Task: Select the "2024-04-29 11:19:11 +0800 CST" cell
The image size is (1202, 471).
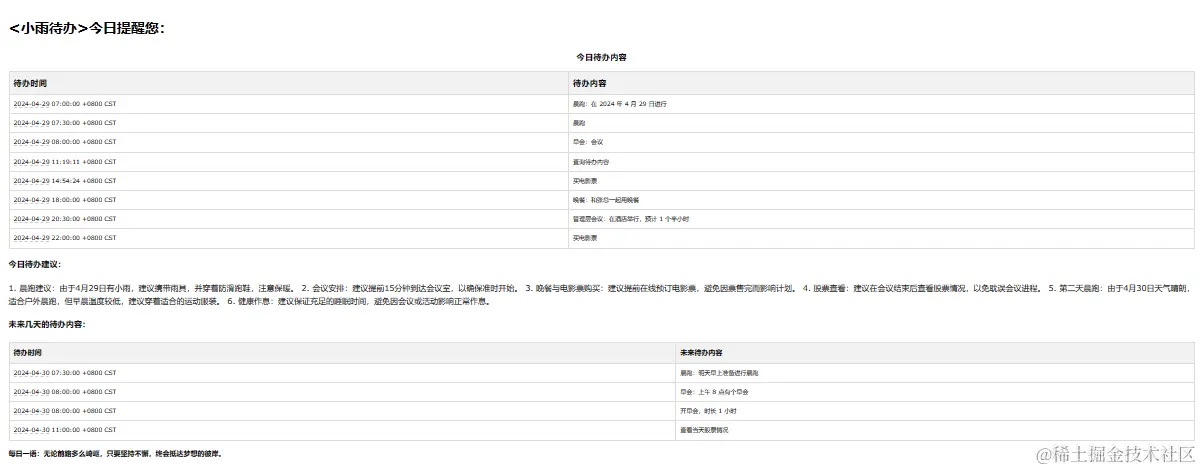Action: (288, 161)
